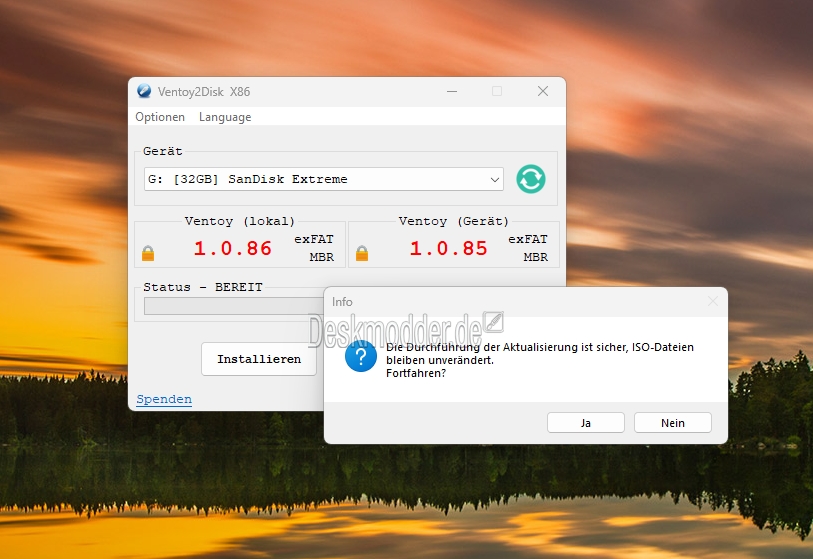Click MBR label under Ventoy (Gerät)
The height and width of the screenshot is (559, 813).
(536, 257)
